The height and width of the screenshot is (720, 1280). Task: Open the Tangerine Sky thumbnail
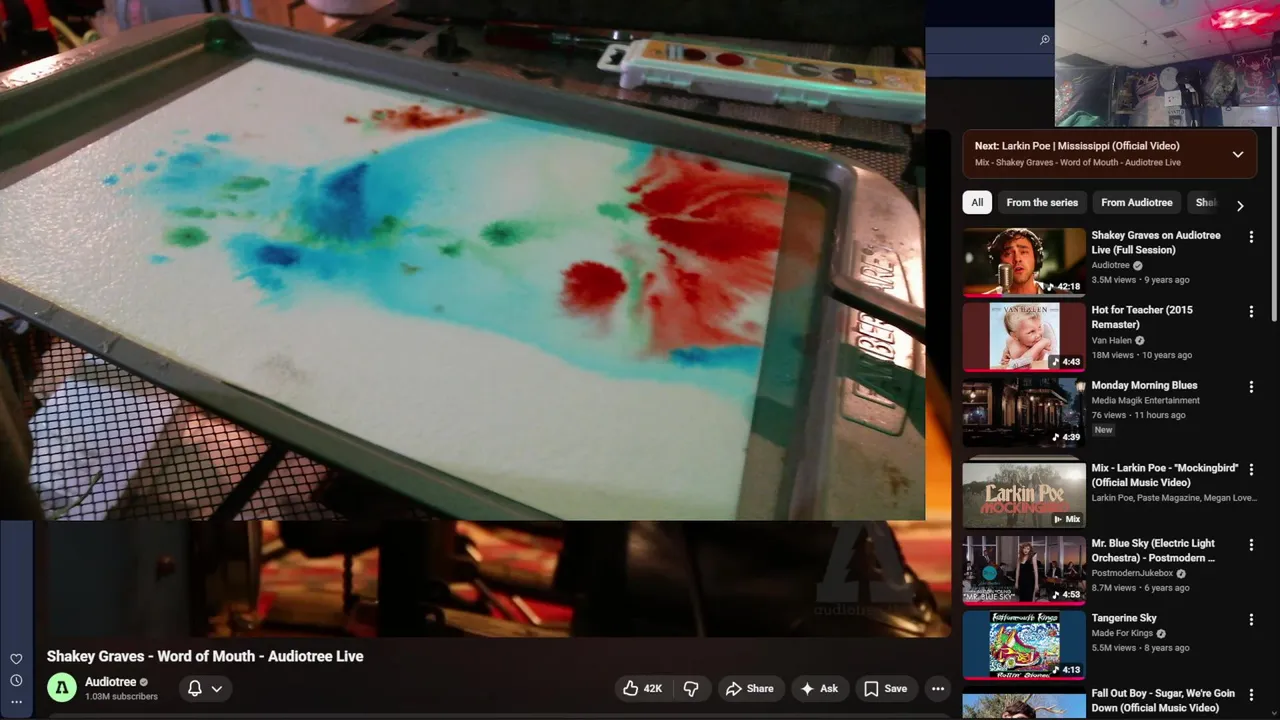(1024, 645)
